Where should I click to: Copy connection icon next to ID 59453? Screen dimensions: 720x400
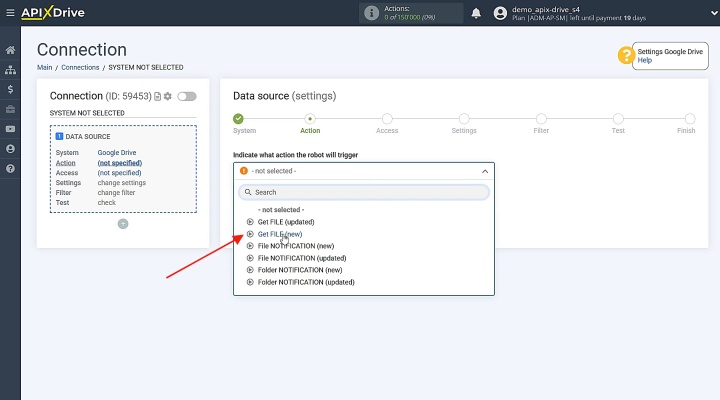click(158, 96)
